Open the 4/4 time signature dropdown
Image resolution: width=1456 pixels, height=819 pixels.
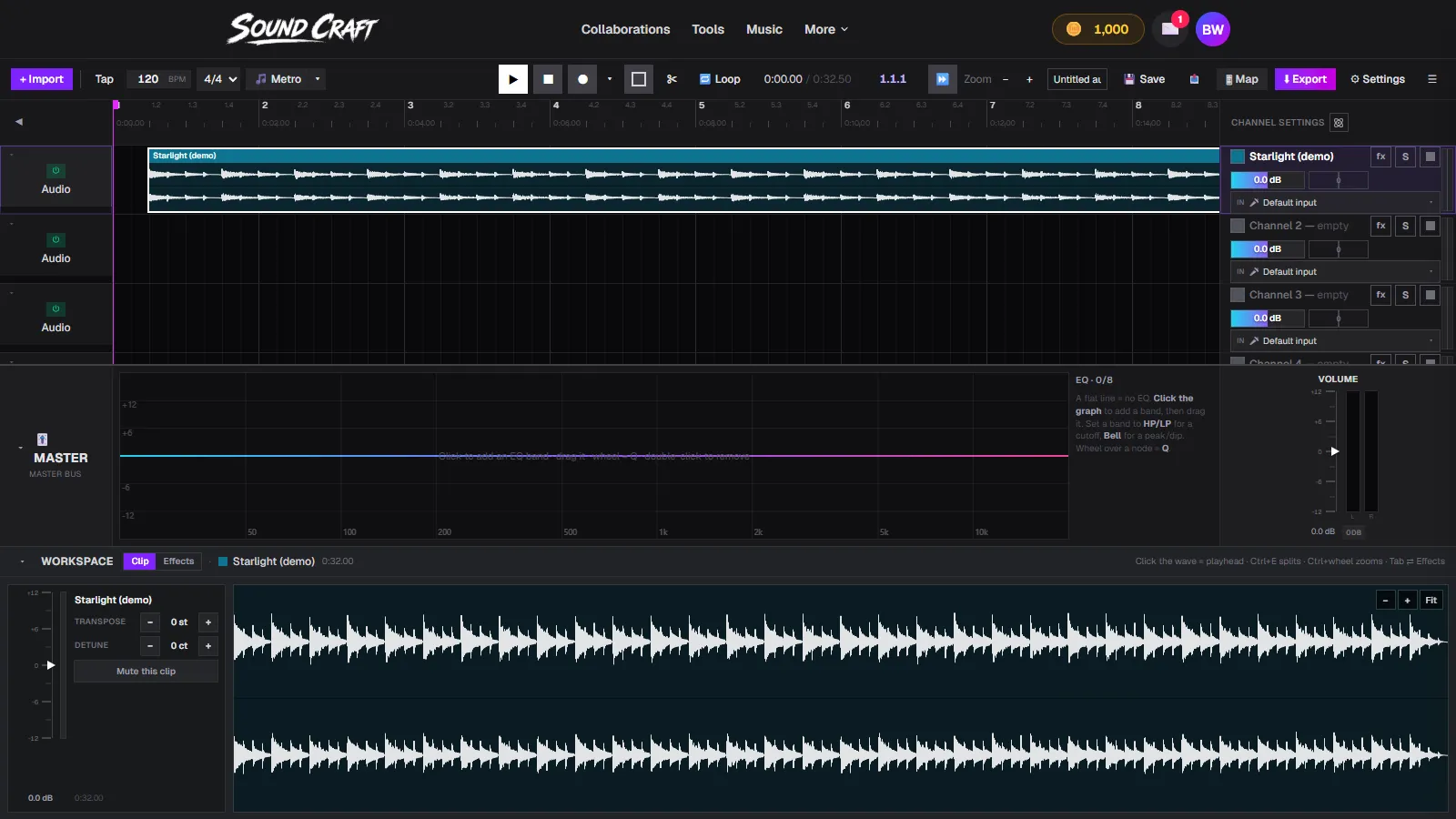[220, 79]
